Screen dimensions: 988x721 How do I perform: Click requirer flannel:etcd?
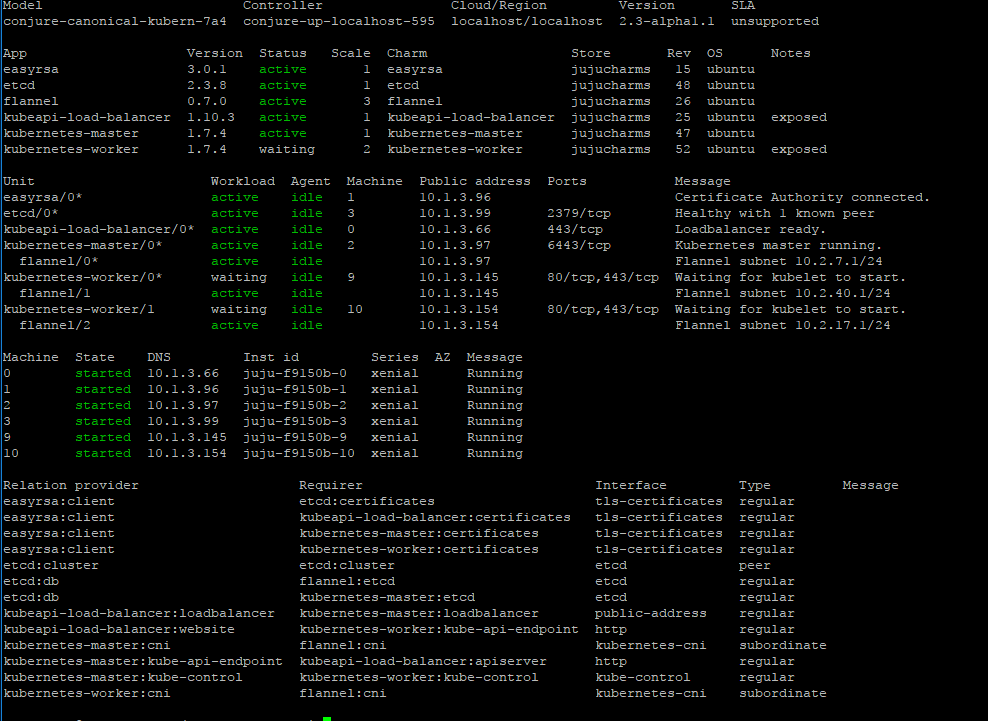347,582
